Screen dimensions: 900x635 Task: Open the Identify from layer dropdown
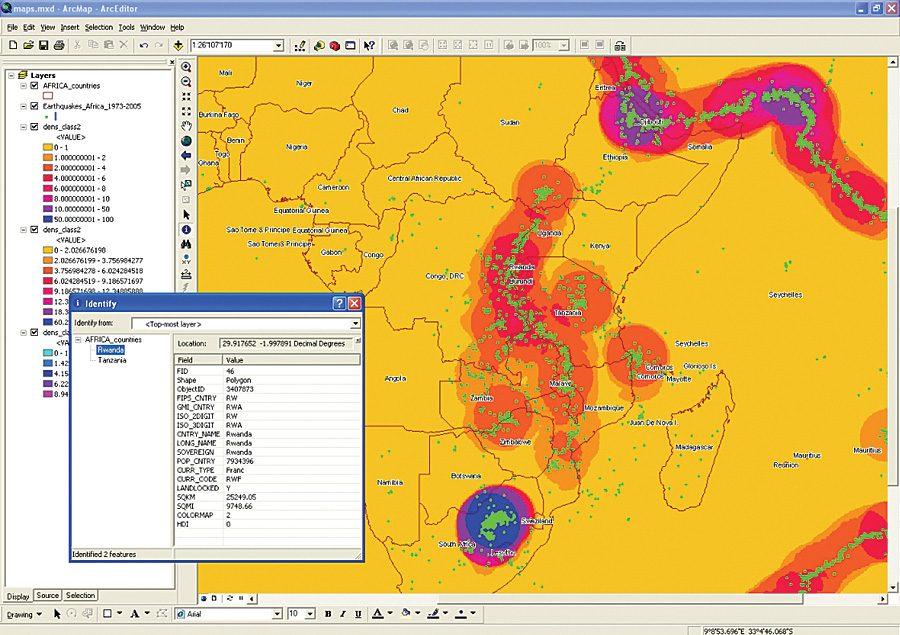(x=354, y=324)
